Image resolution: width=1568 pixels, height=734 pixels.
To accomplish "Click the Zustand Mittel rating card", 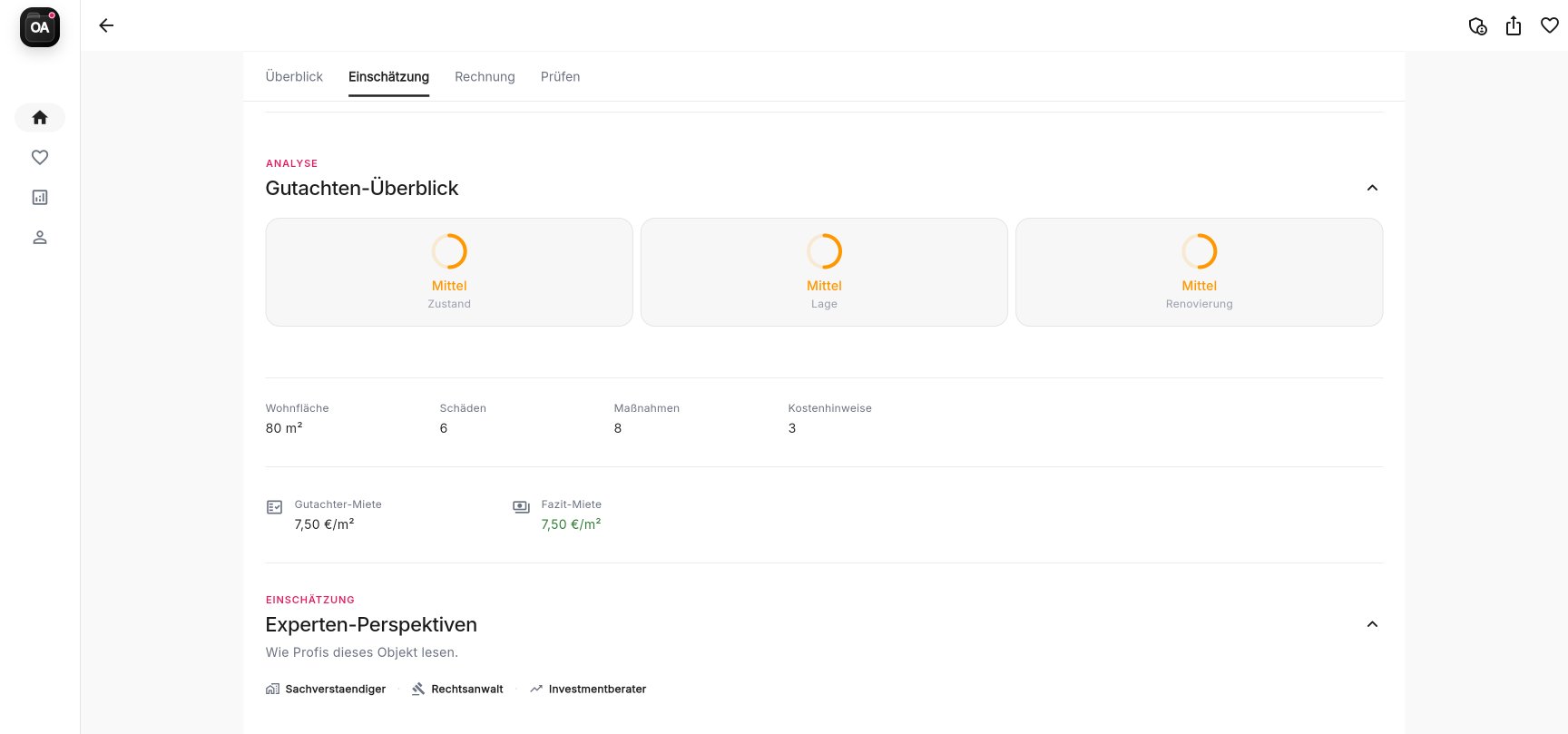I will point(449,272).
